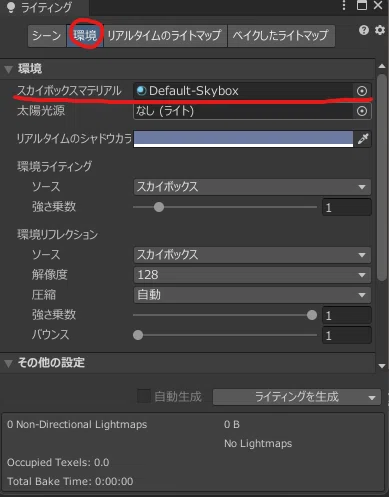389x497 pixels.
Task: Pick shadow color with the eyedropper
Action: point(363,138)
